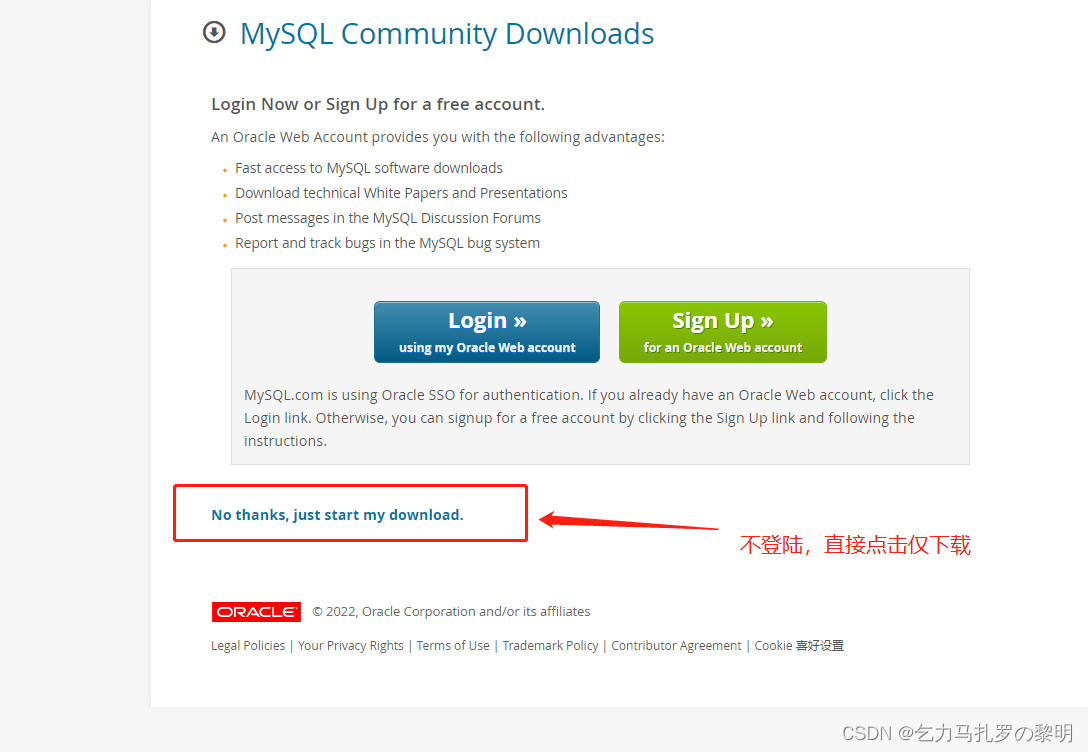Click the "Report and track bugs" bullet item
Screen dimensions: 1088x752
[x=387, y=243]
